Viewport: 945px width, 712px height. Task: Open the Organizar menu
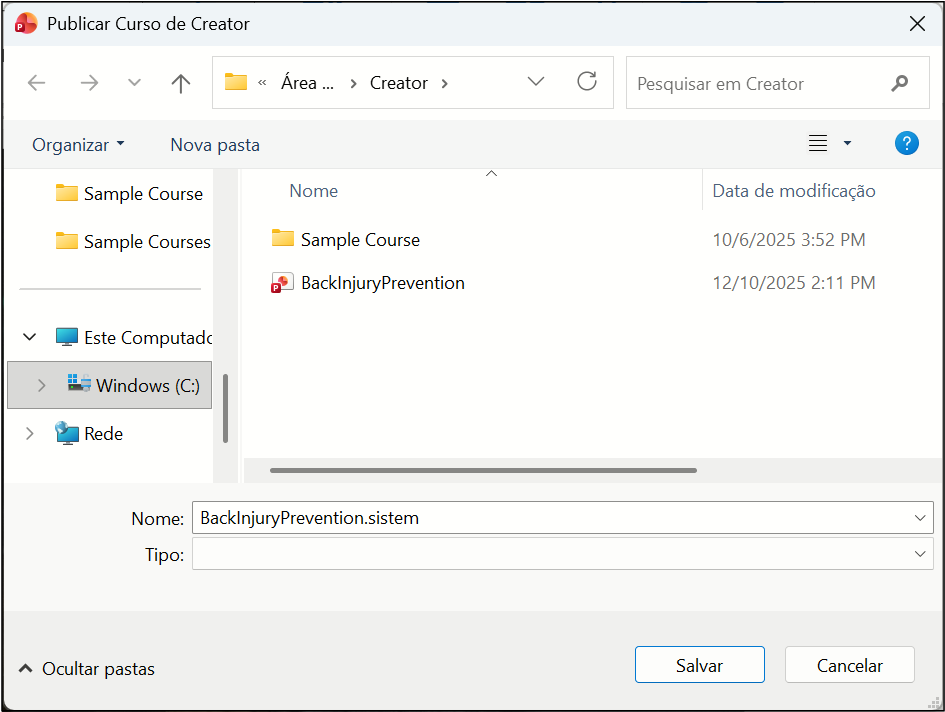pyautogui.click(x=78, y=145)
